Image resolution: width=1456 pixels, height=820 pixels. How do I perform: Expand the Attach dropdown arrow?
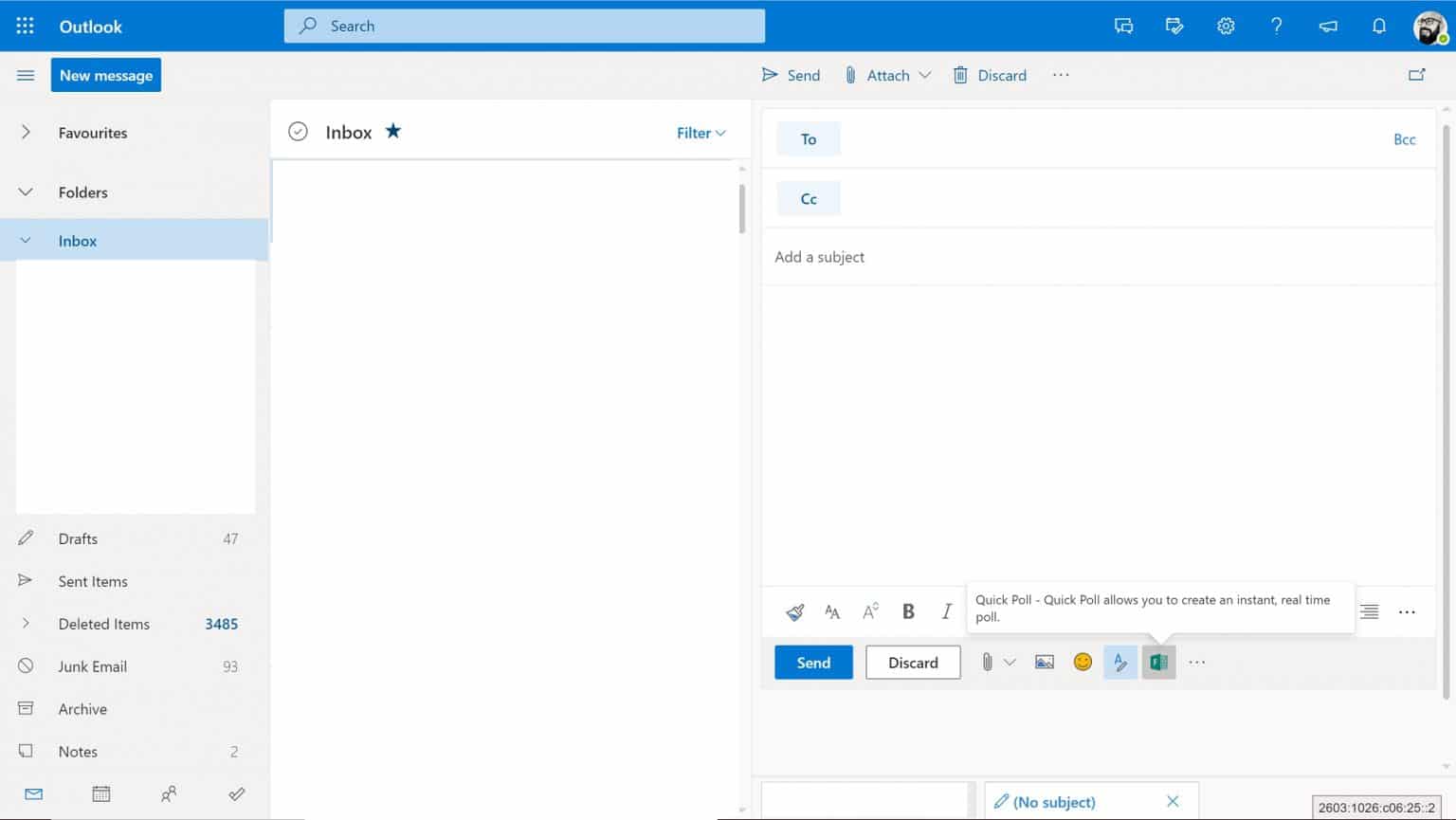[925, 75]
